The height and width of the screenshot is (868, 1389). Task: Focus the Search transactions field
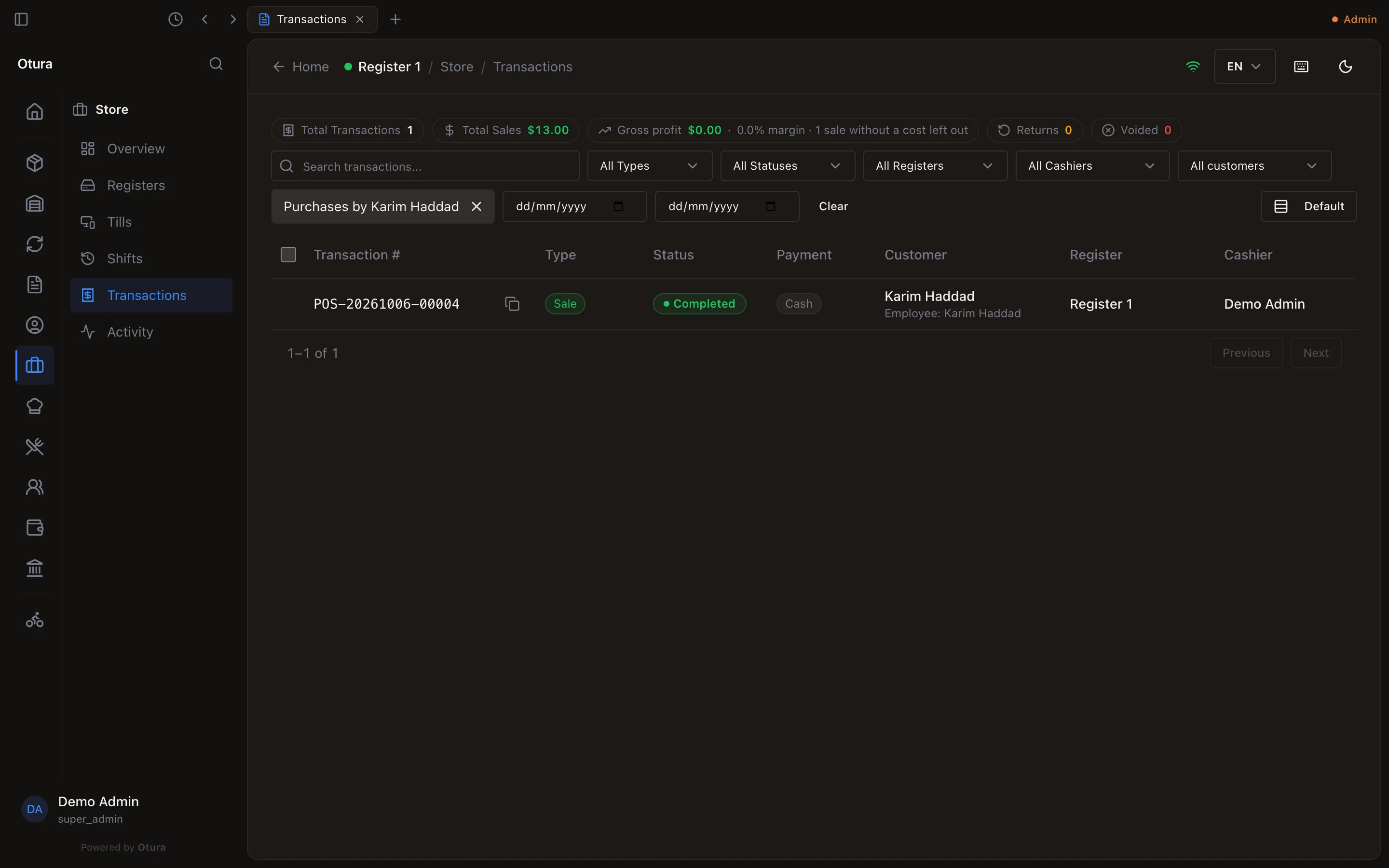pos(425,166)
